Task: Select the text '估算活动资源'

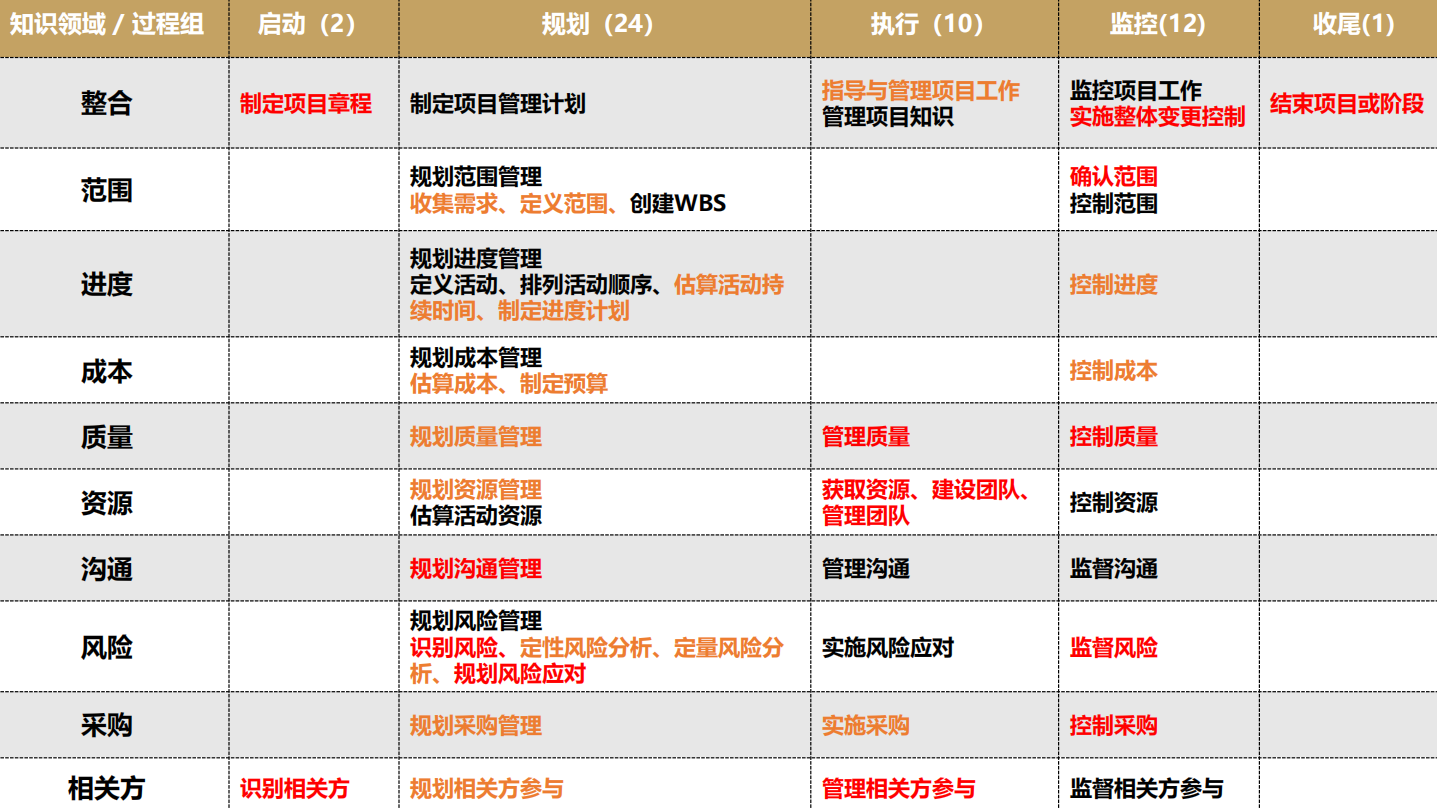Action: [x=475, y=516]
